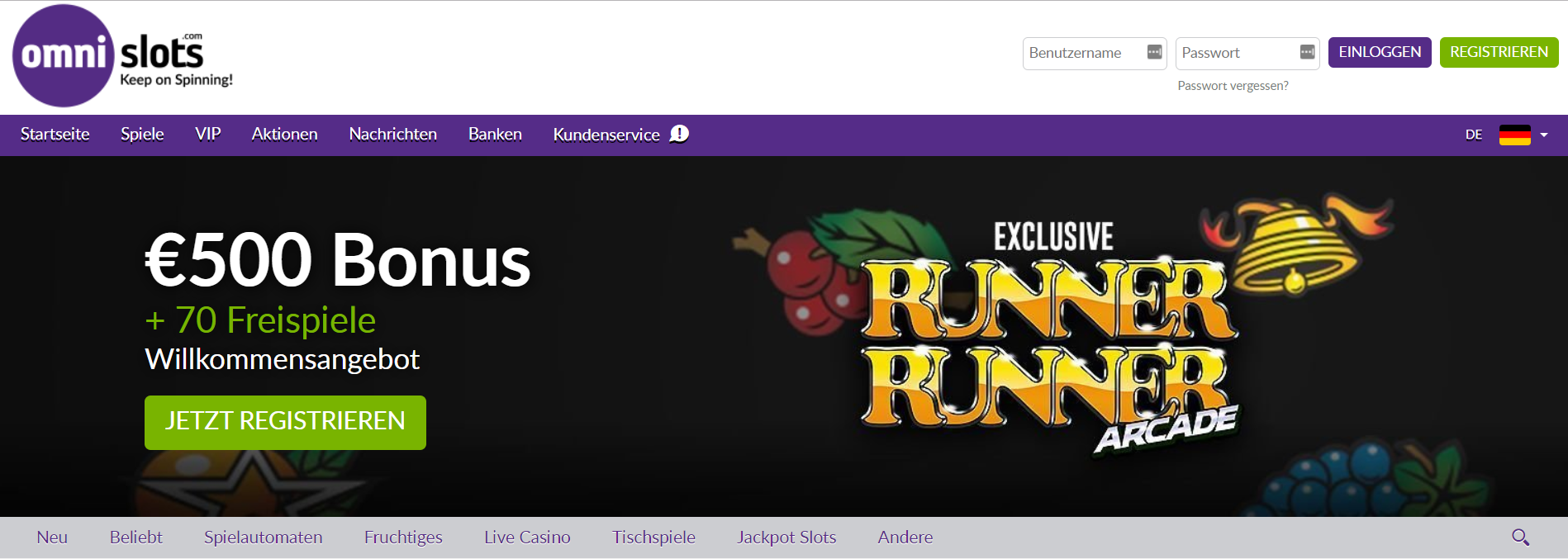Select the Fruchtiges tab
Viewport: 1568px width, 559px height.
[x=403, y=538]
